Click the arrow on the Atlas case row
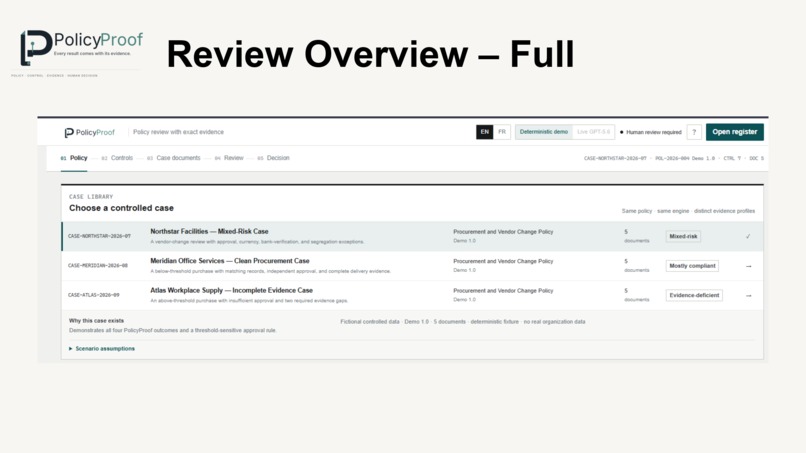806x453 pixels. point(748,296)
